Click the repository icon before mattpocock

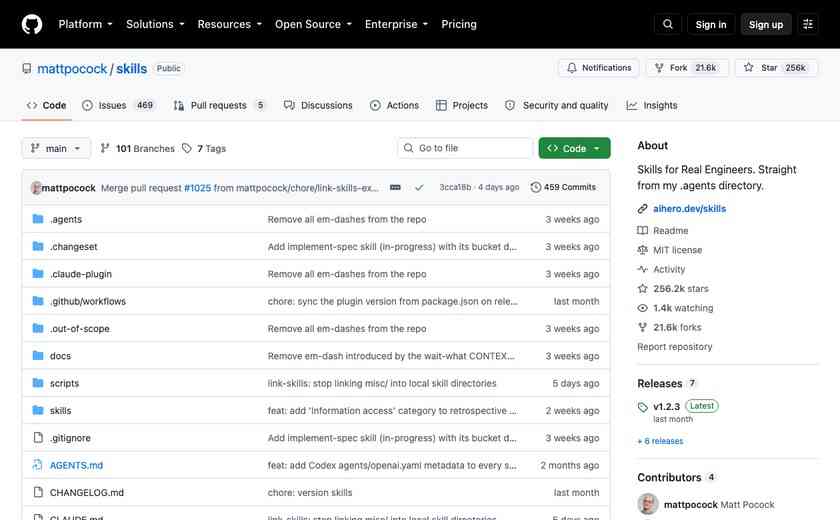click(27, 69)
